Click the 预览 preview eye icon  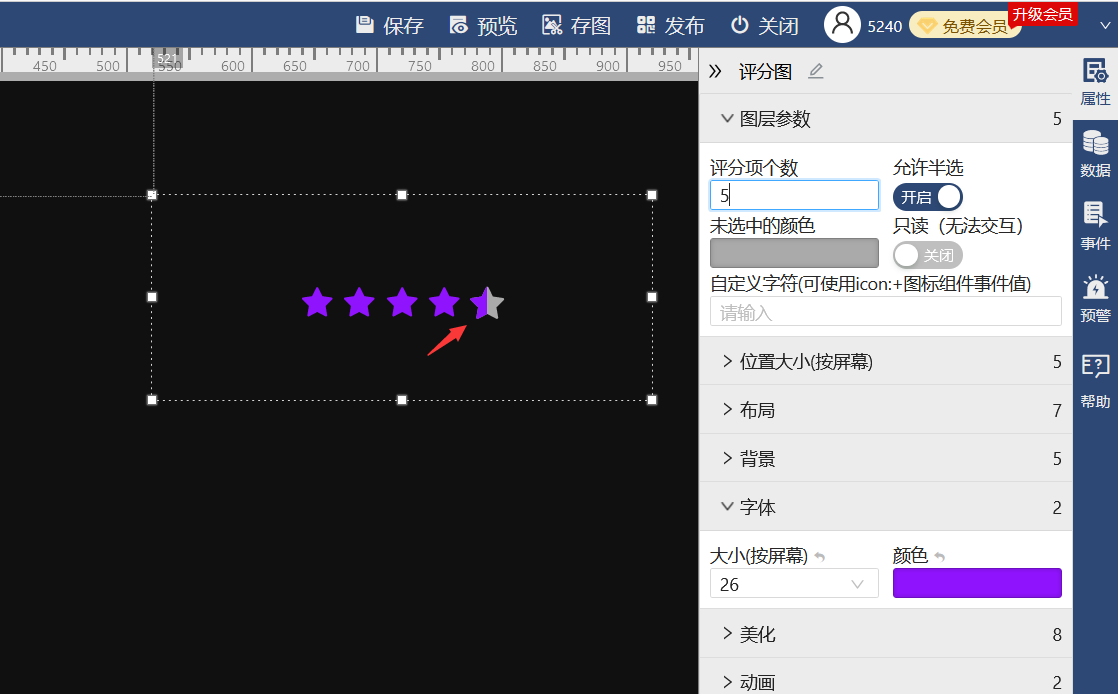[x=458, y=25]
